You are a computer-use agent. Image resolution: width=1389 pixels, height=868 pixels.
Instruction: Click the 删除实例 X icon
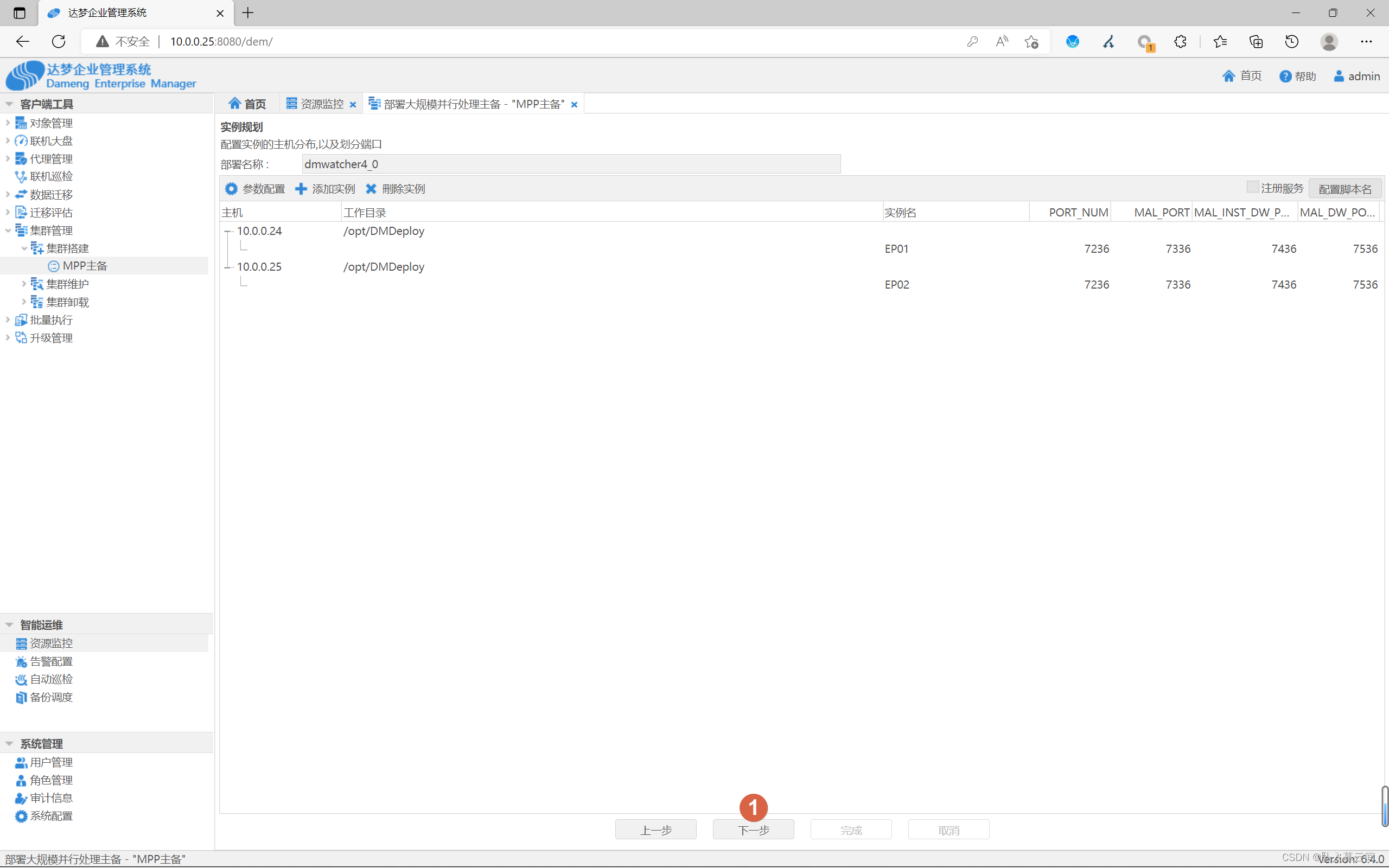371,189
